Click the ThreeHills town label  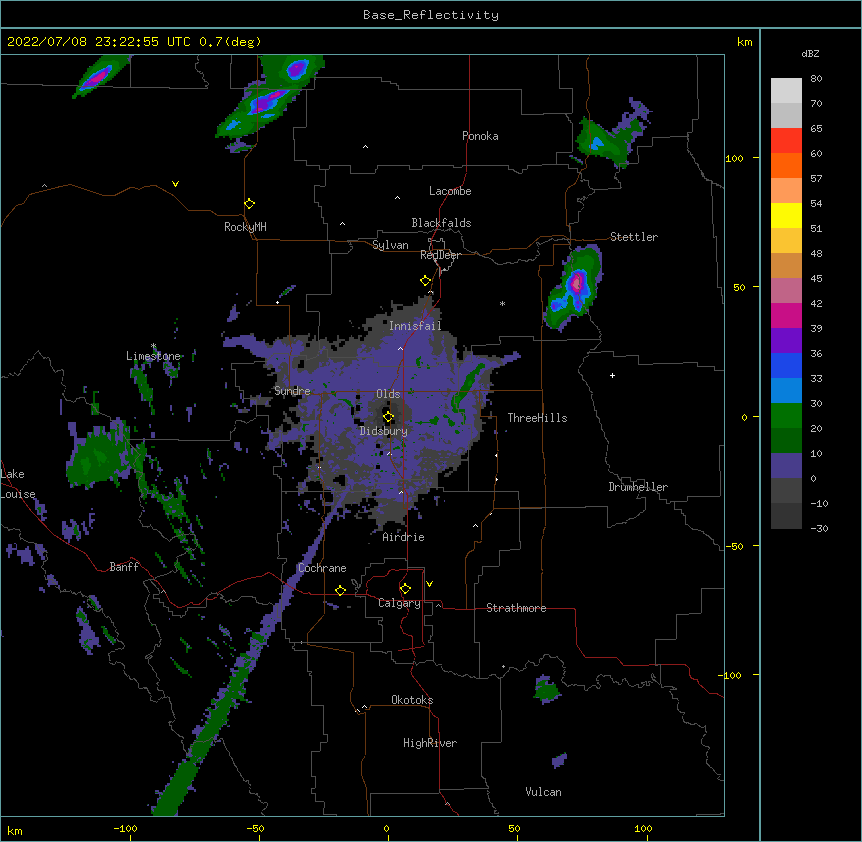(537, 418)
